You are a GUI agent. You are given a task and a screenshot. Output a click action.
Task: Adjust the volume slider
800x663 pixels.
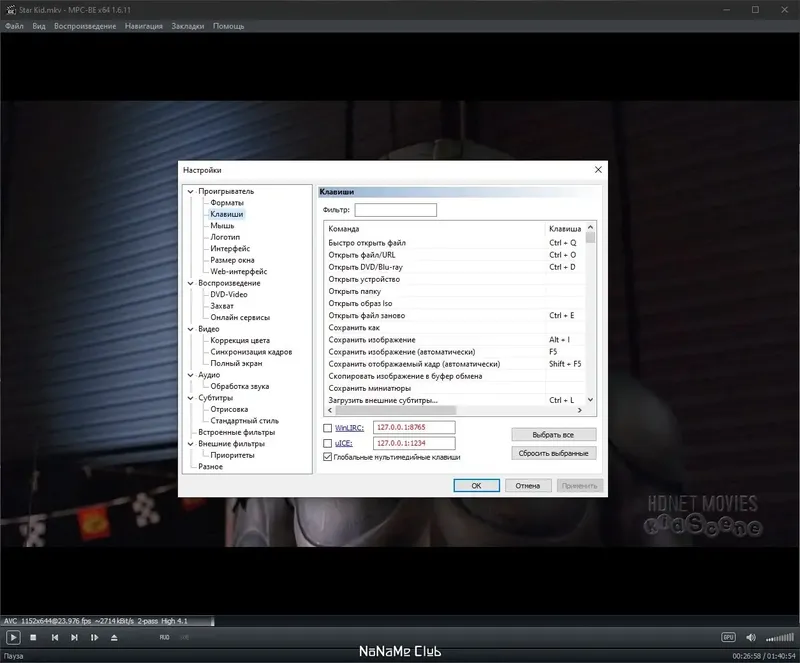780,637
